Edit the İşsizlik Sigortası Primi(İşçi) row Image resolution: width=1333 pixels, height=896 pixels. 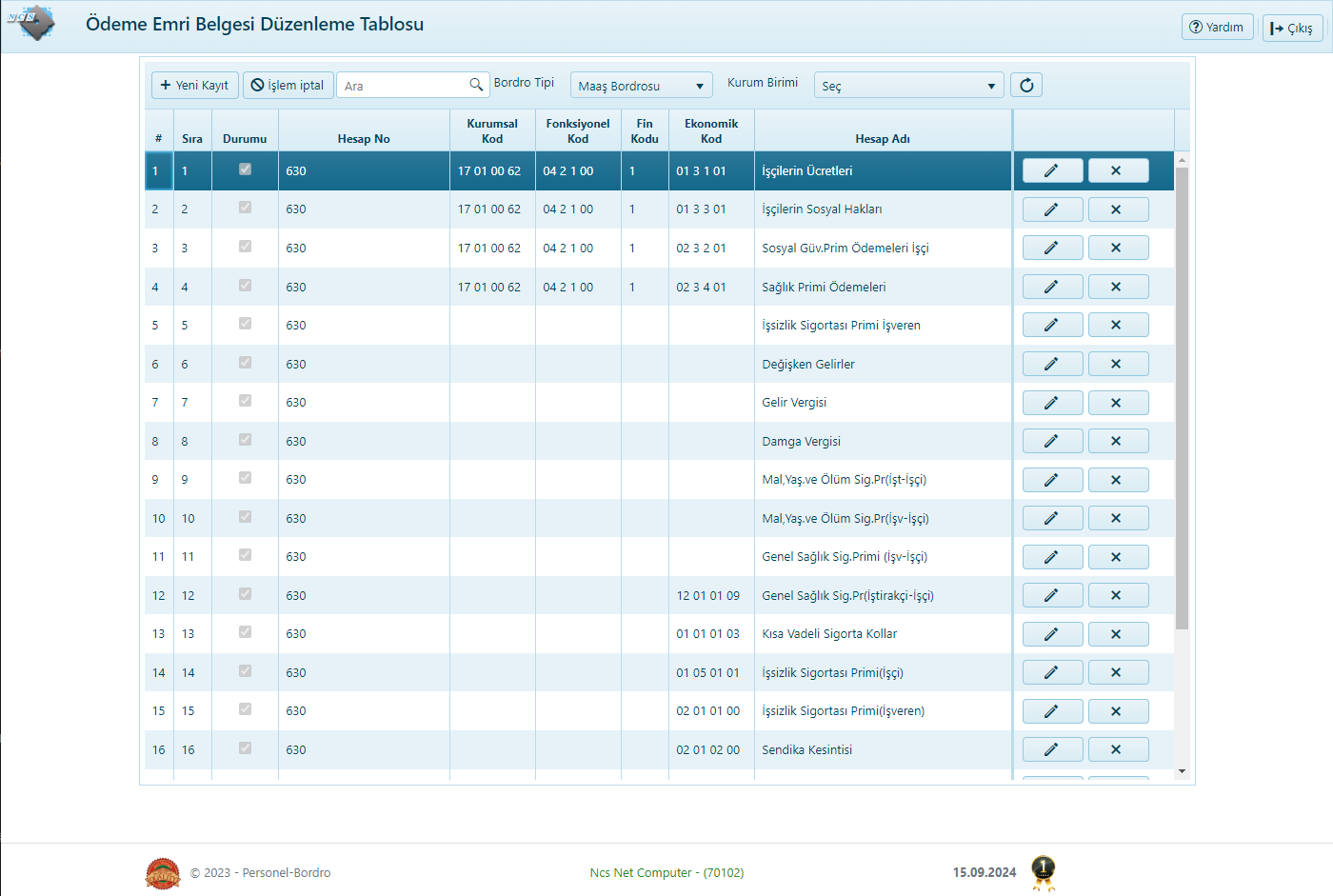click(1052, 672)
